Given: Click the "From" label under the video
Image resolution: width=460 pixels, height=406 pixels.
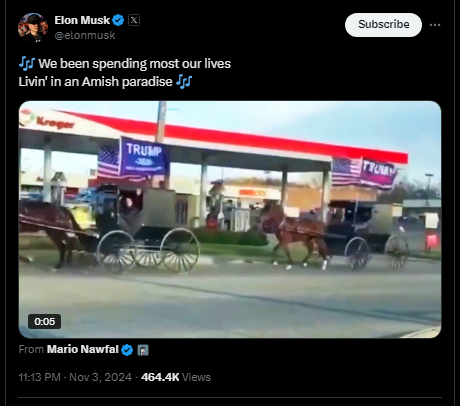Looking at the screenshot, I should coord(31,349).
